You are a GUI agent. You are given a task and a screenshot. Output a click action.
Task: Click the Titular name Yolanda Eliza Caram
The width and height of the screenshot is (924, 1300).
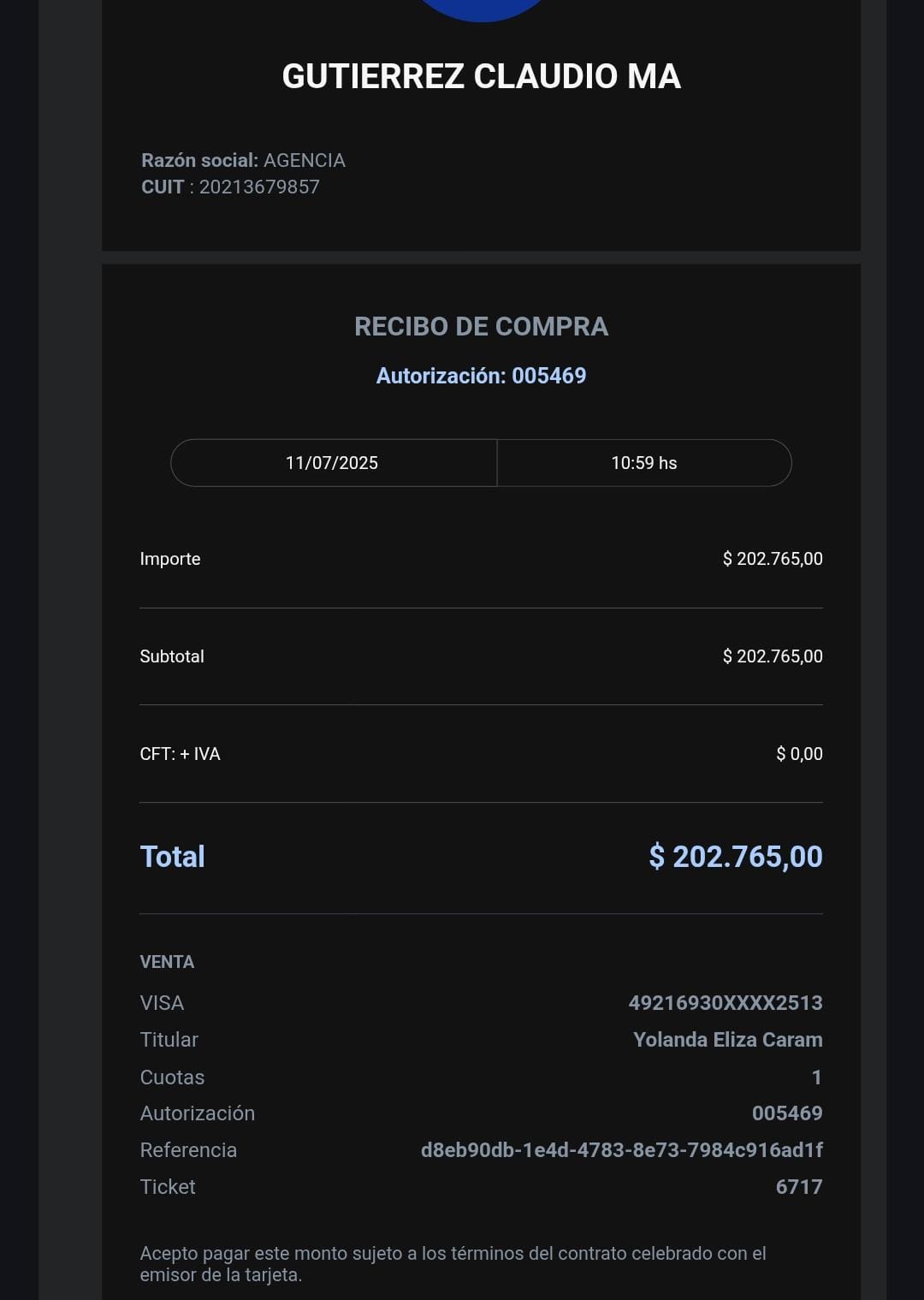727,1040
